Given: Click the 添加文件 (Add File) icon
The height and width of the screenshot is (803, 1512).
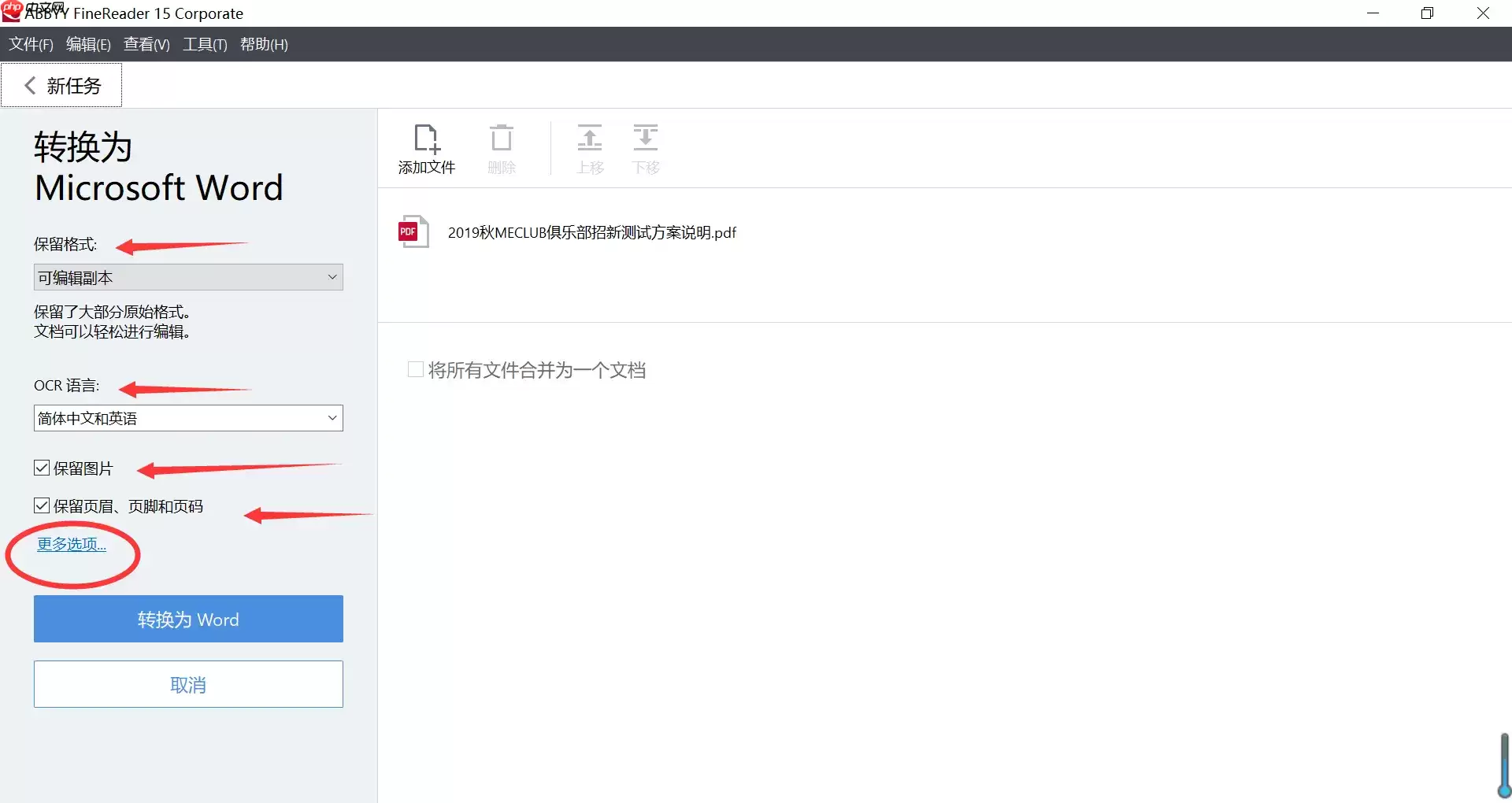Looking at the screenshot, I should (x=426, y=148).
